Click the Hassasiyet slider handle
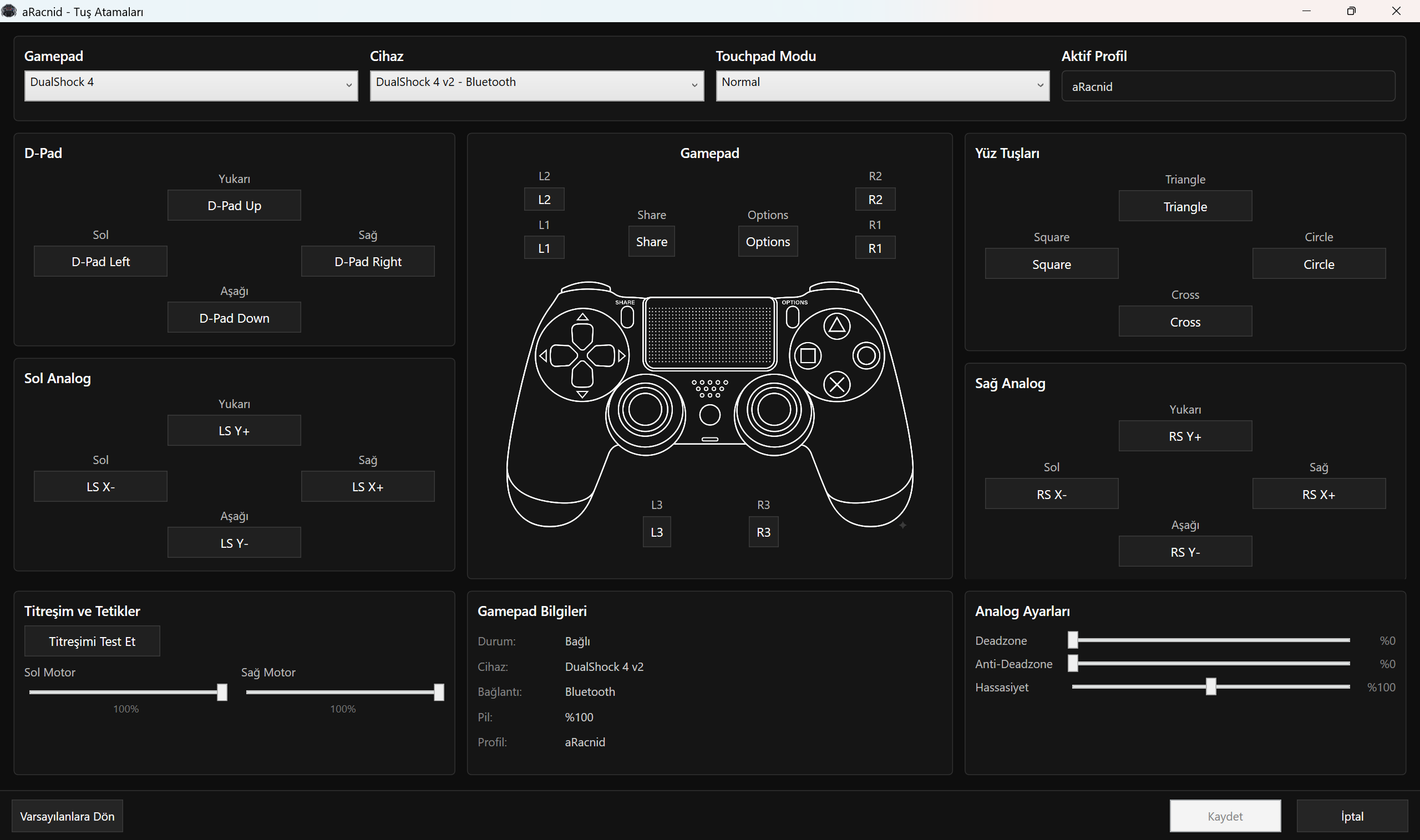Image resolution: width=1420 pixels, height=840 pixels. pos(1211,686)
